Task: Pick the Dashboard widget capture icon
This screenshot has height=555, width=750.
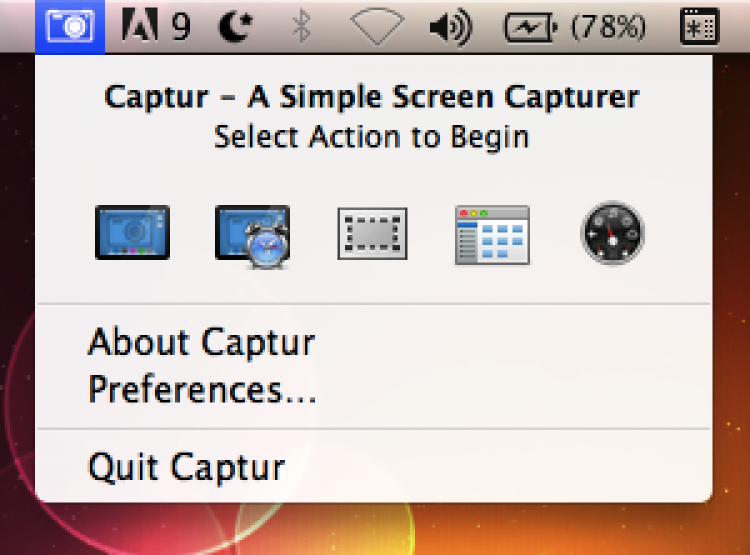Action: tap(612, 234)
